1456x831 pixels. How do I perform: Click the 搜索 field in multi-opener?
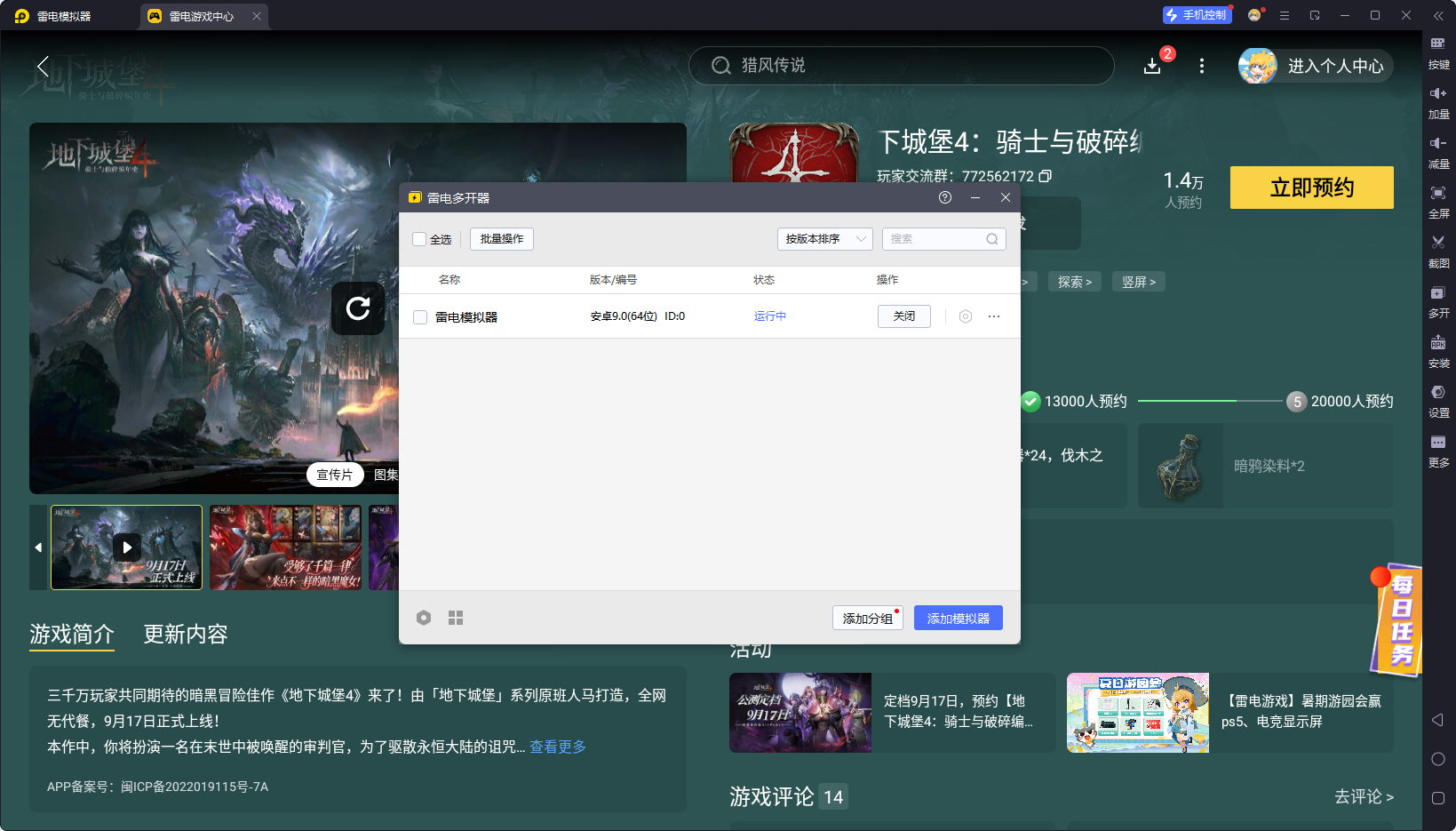pos(935,239)
